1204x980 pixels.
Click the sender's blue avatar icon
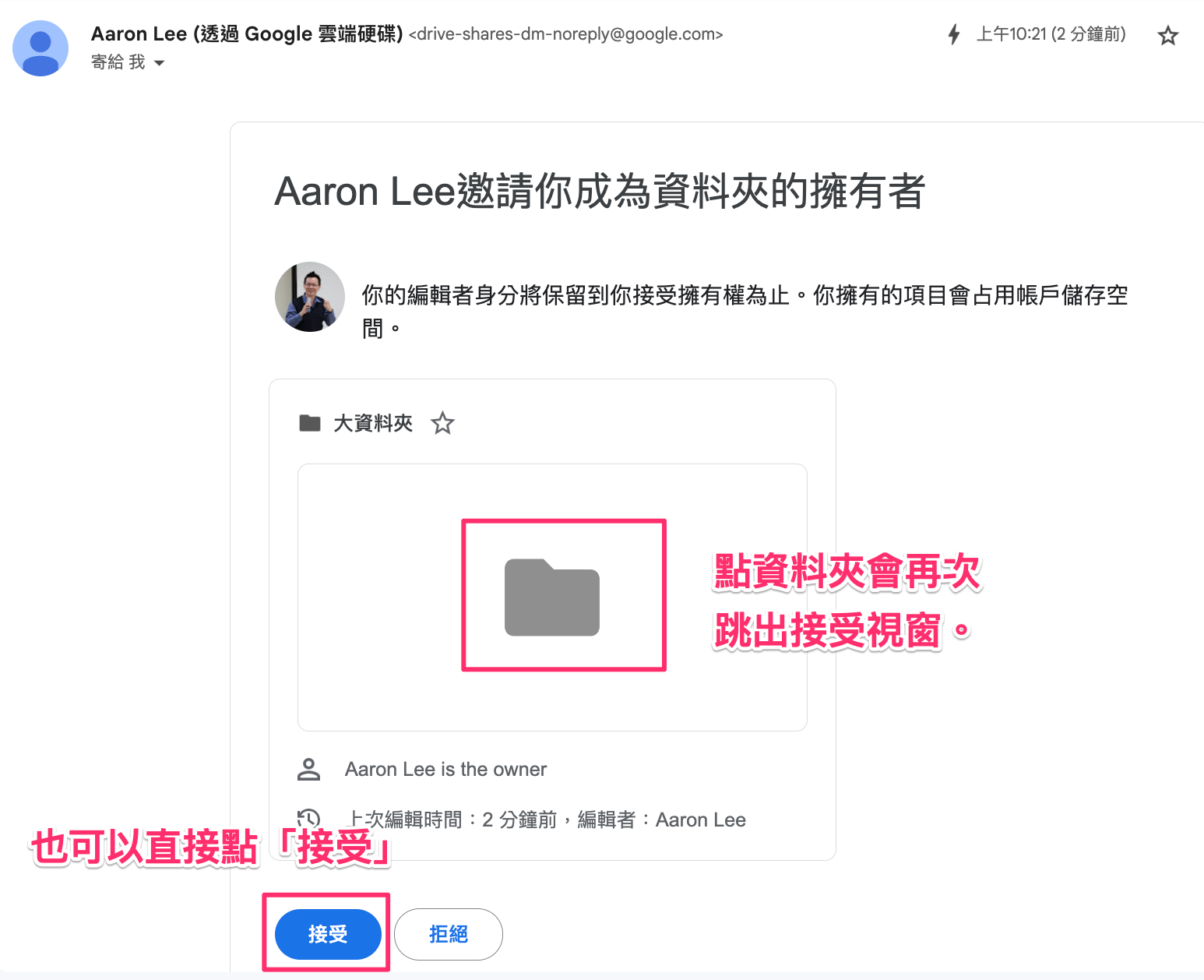tap(40, 48)
